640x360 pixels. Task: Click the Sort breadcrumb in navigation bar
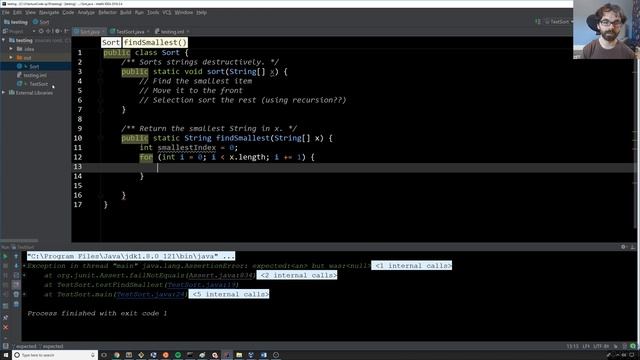(x=41, y=22)
